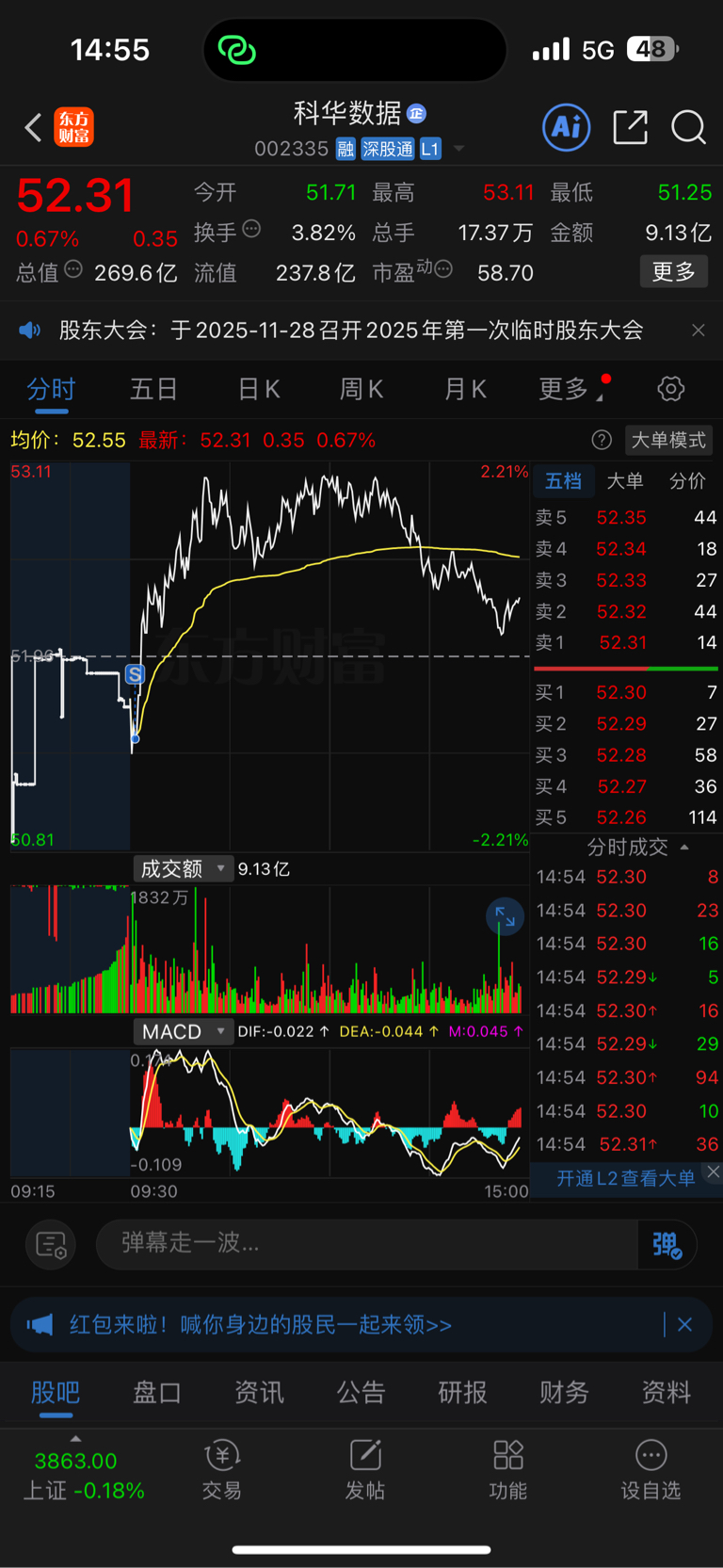Switch to the 财务 tab

pyautogui.click(x=564, y=1393)
